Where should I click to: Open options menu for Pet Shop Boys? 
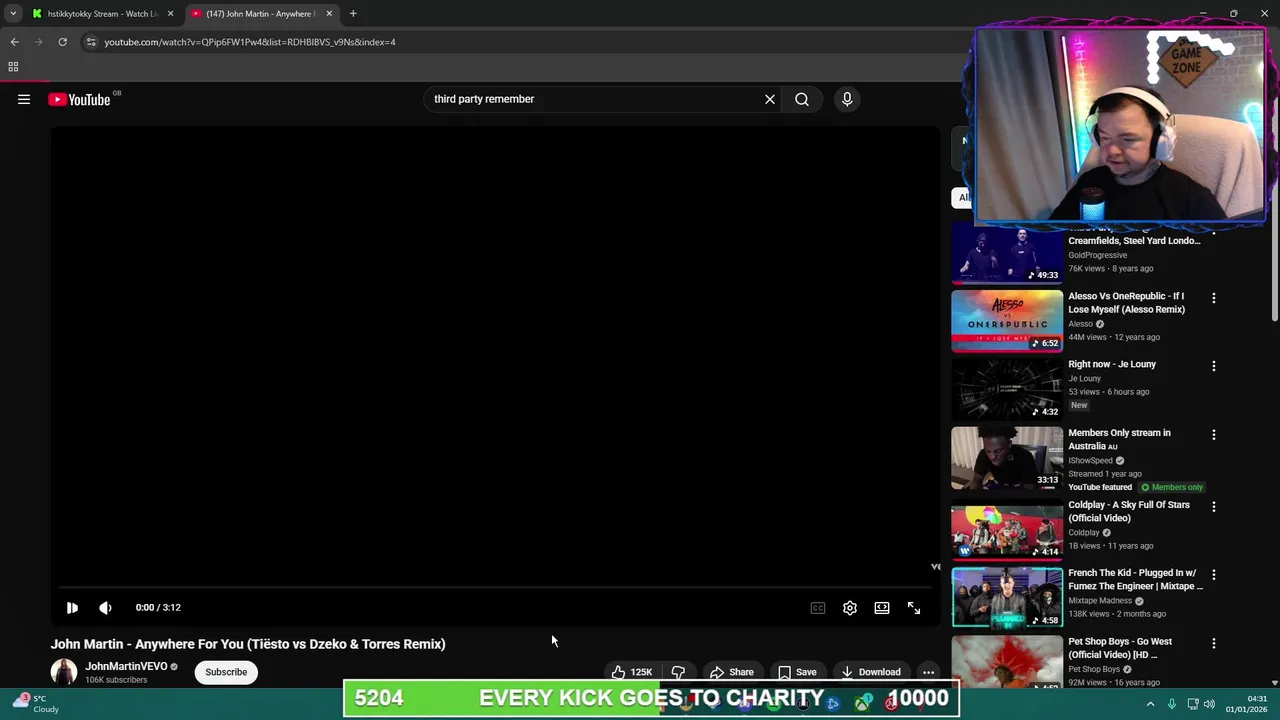click(x=1214, y=644)
